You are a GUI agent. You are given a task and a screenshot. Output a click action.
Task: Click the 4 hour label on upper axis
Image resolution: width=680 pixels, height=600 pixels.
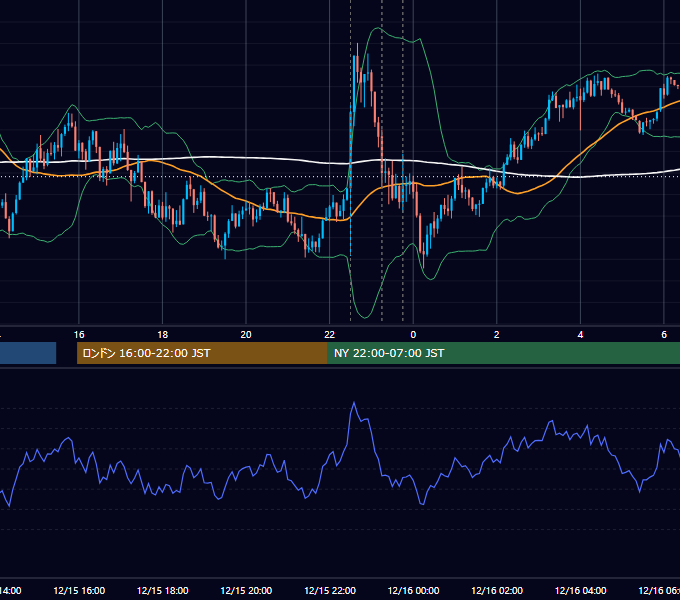(x=580, y=335)
